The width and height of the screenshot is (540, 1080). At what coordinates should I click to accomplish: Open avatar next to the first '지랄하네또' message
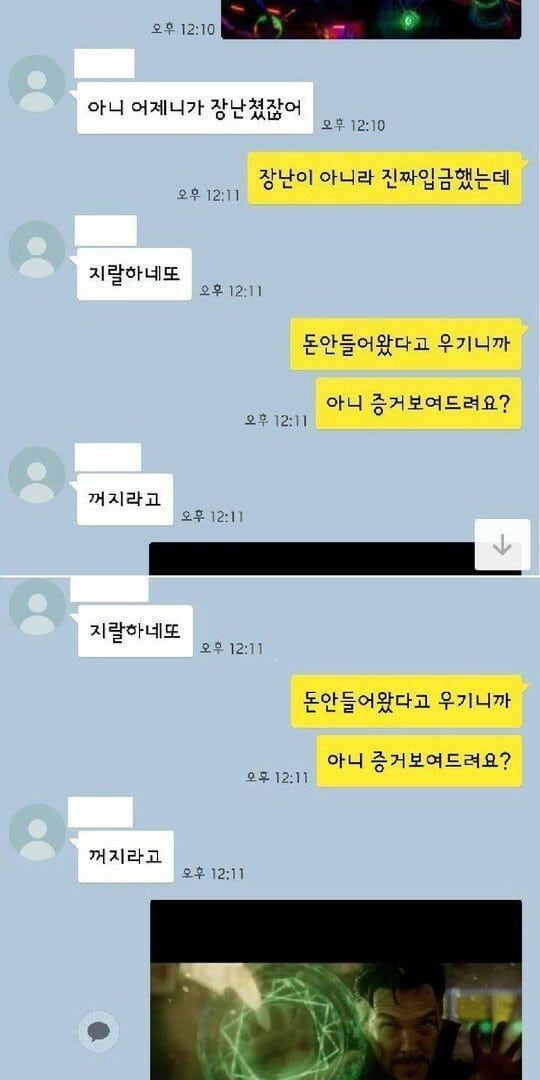pos(37,249)
